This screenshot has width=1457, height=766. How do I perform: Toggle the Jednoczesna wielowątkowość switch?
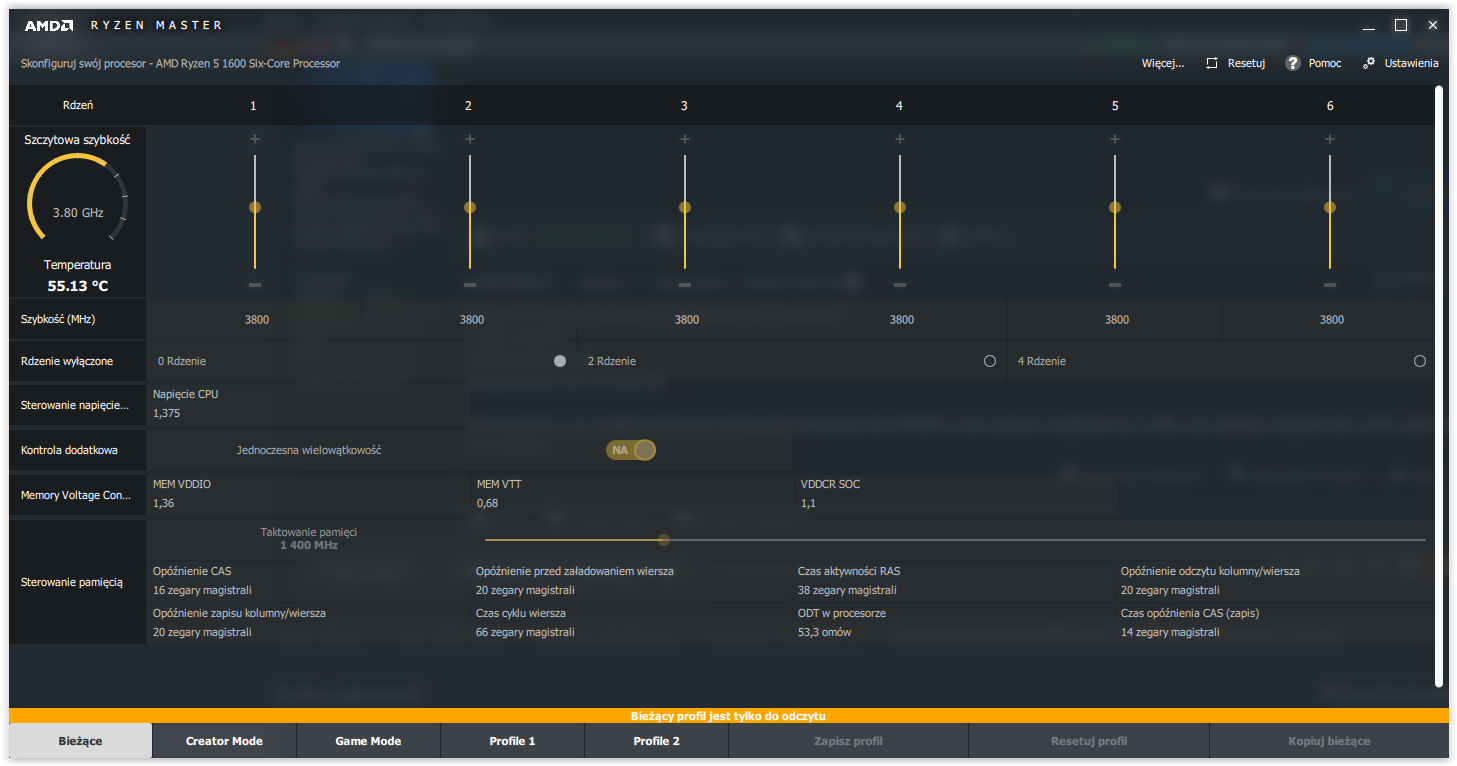tap(631, 450)
